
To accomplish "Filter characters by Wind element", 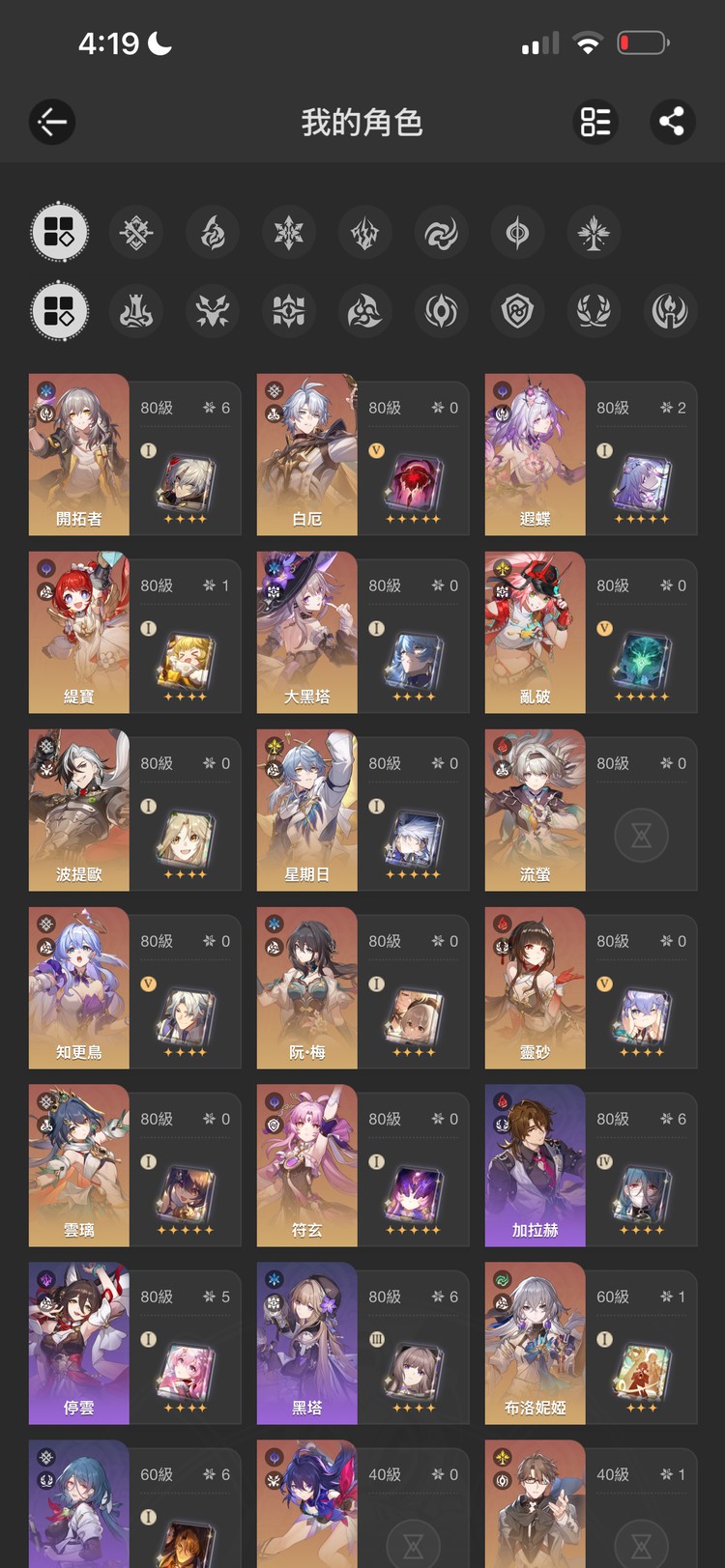I will tap(441, 233).
